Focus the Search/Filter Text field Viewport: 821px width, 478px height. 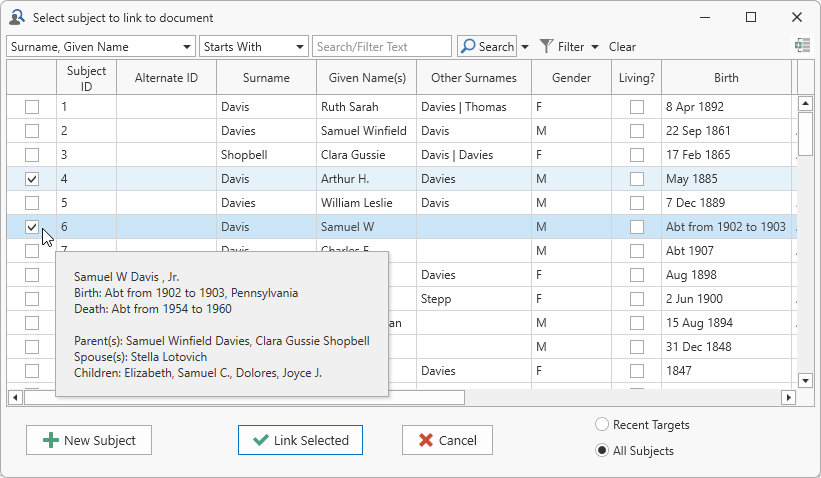click(382, 47)
